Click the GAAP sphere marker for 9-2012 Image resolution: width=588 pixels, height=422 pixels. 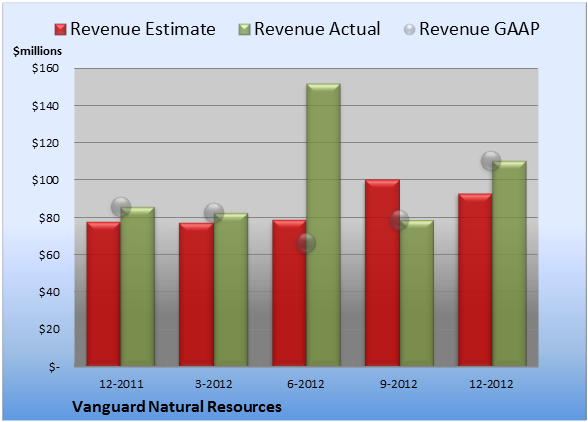(399, 219)
